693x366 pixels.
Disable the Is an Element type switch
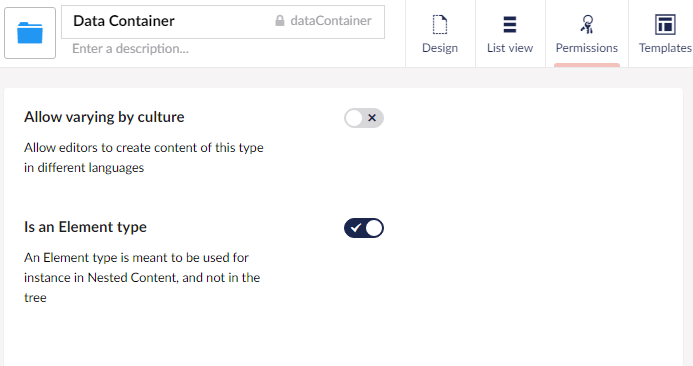pyautogui.click(x=364, y=228)
